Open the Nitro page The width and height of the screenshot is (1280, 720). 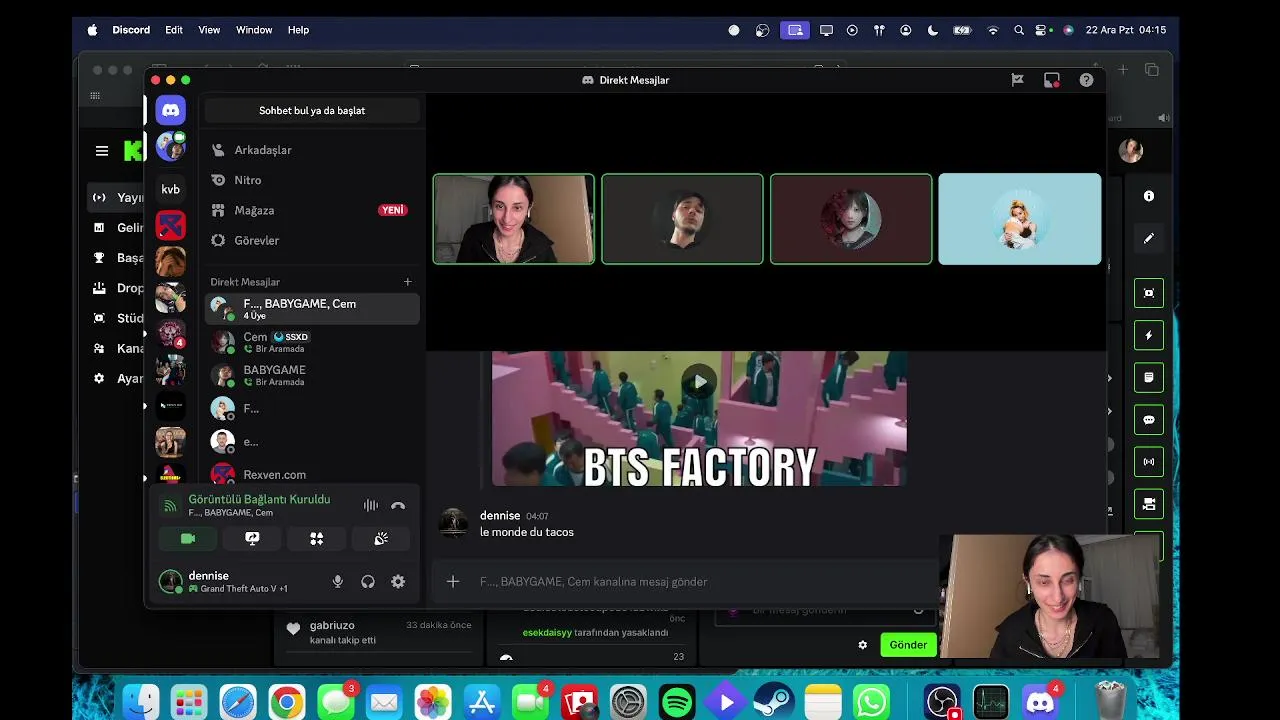(x=312, y=180)
